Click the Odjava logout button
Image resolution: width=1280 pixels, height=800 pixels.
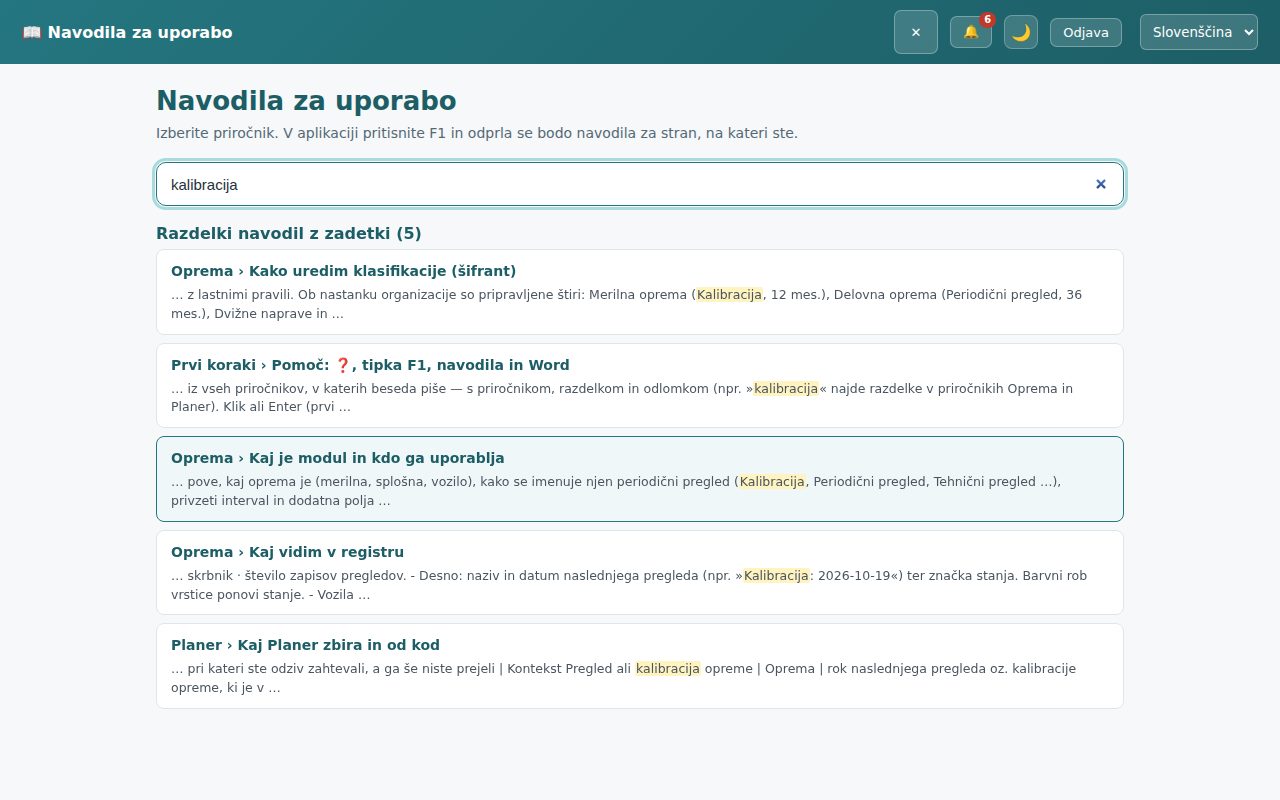click(1086, 32)
